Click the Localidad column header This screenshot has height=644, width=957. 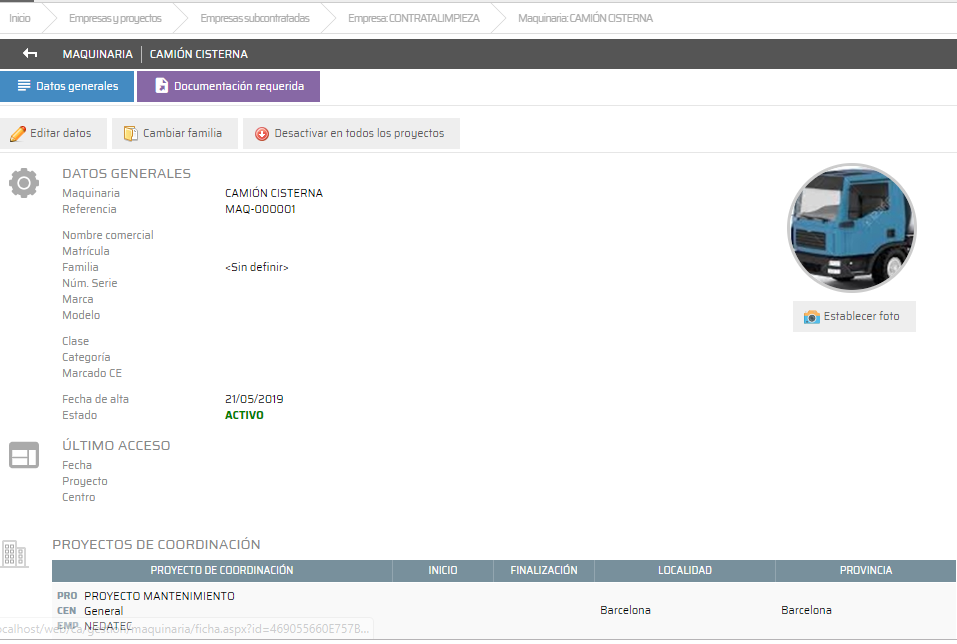pyautogui.click(x=684, y=570)
